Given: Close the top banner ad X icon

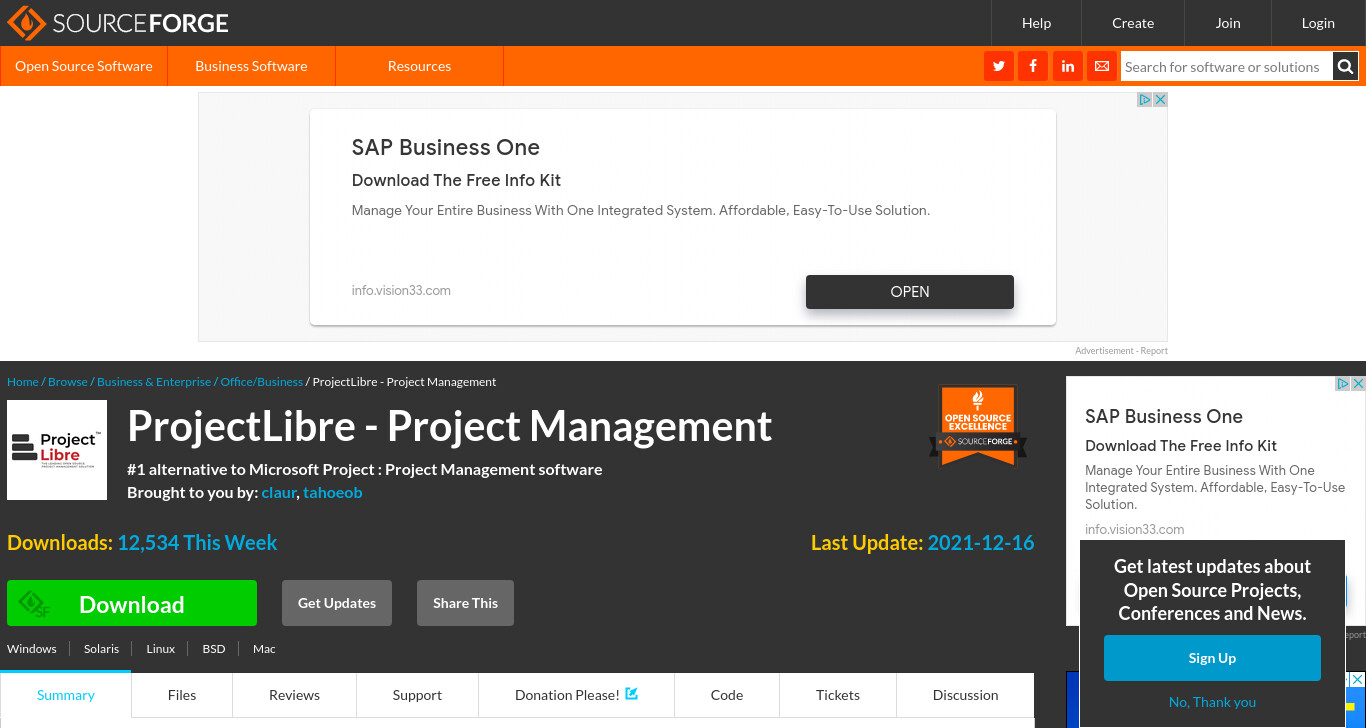Looking at the screenshot, I should pyautogui.click(x=1160, y=100).
